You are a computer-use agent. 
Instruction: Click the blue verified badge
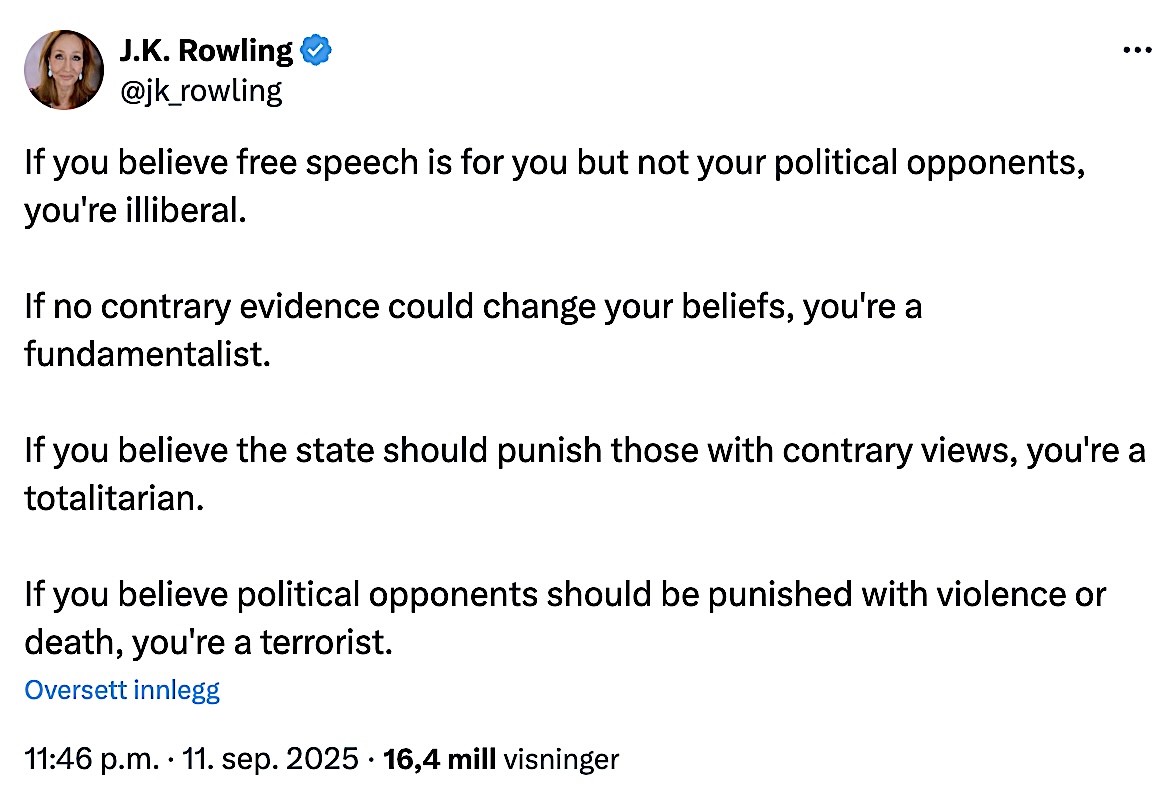point(318,50)
